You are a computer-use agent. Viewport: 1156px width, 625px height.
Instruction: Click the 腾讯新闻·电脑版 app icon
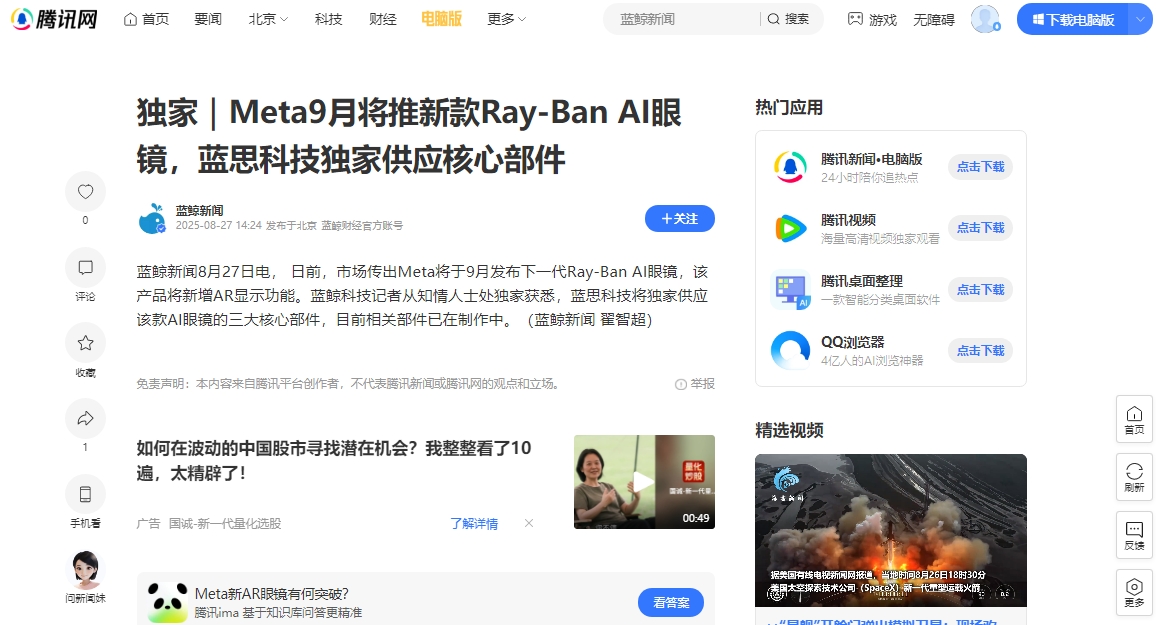[x=790, y=167]
